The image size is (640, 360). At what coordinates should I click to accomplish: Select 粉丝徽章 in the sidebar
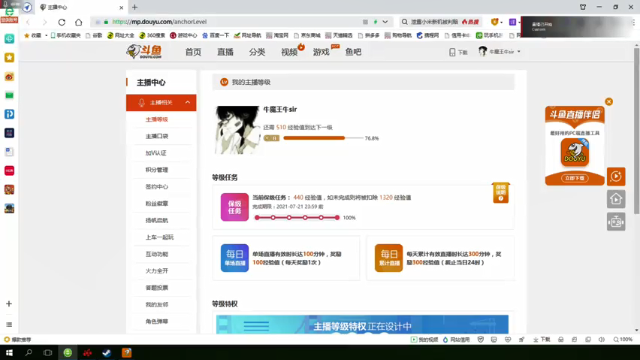157,203
